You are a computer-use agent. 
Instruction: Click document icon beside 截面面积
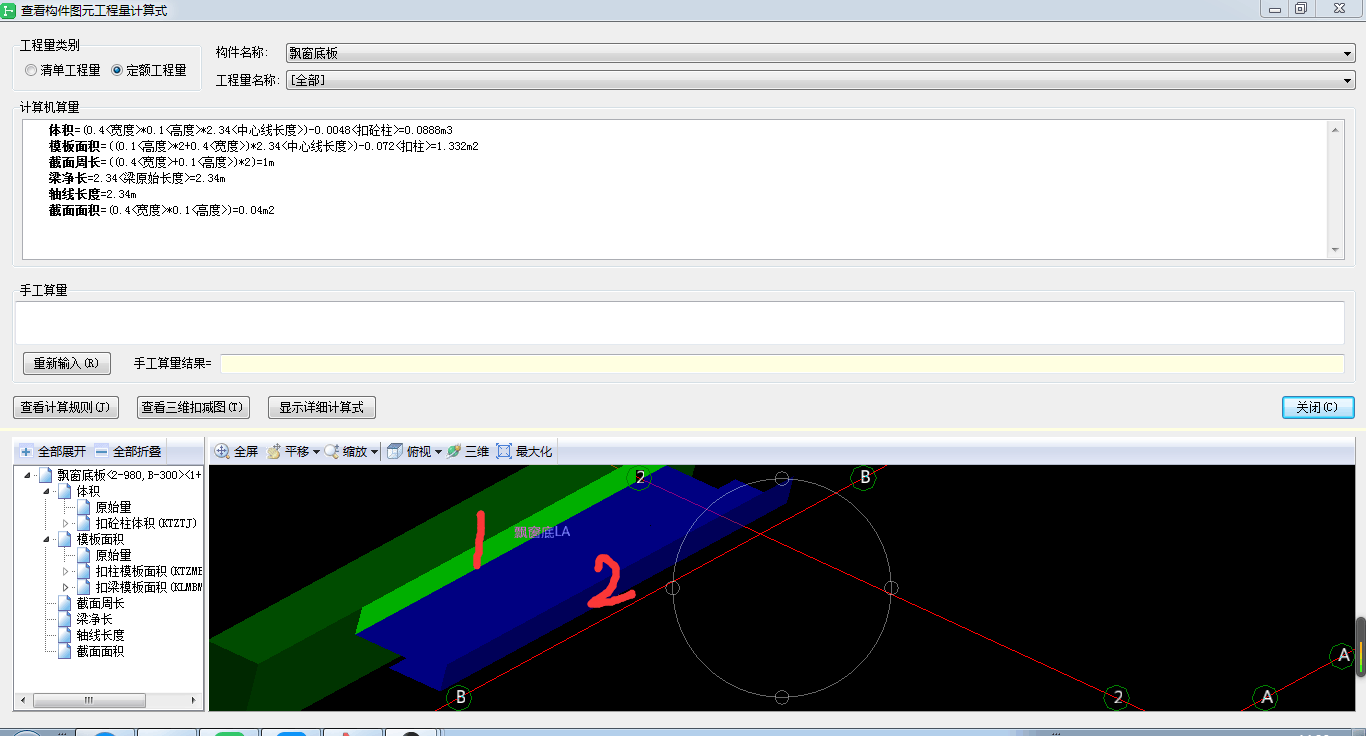pyautogui.click(x=65, y=651)
